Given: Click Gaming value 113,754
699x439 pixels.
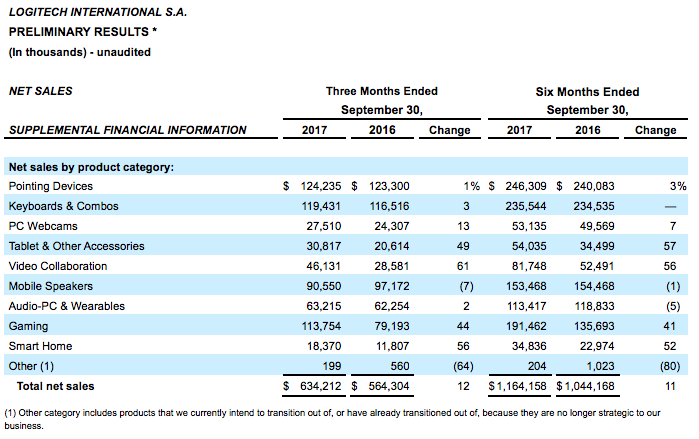Looking at the screenshot, I should 321,326.
